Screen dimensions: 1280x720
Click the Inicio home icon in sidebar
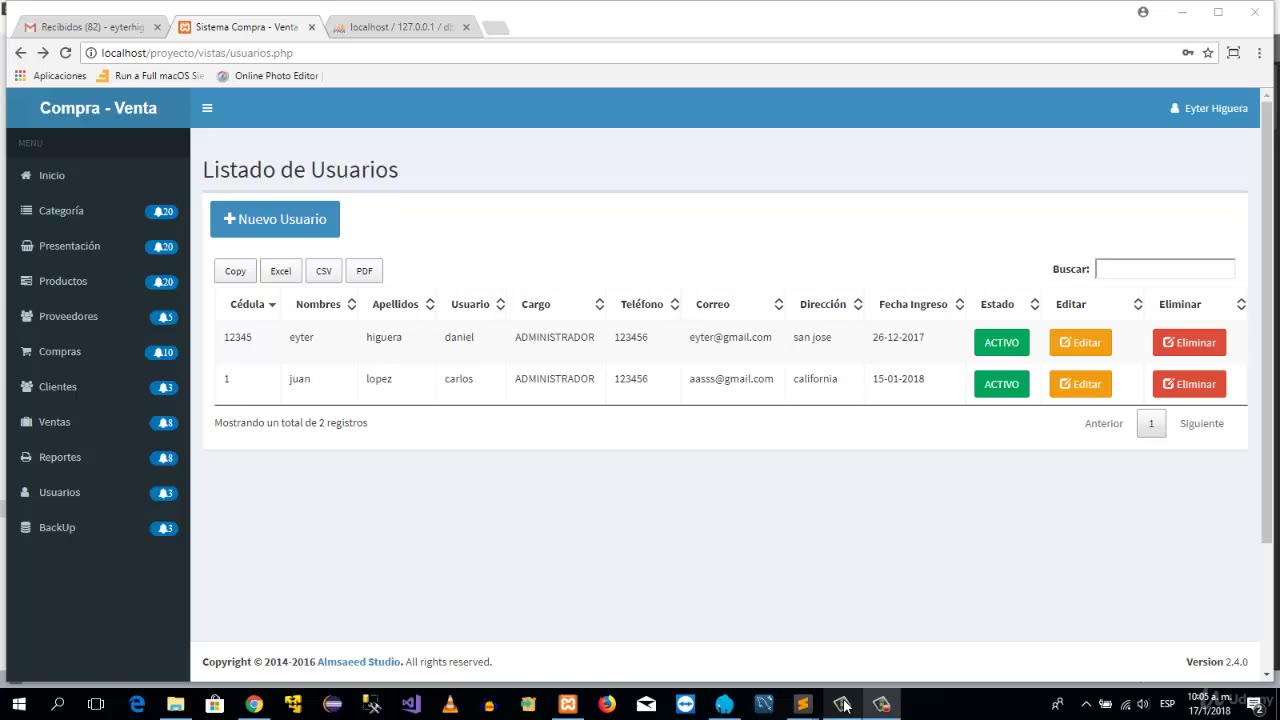[26, 176]
